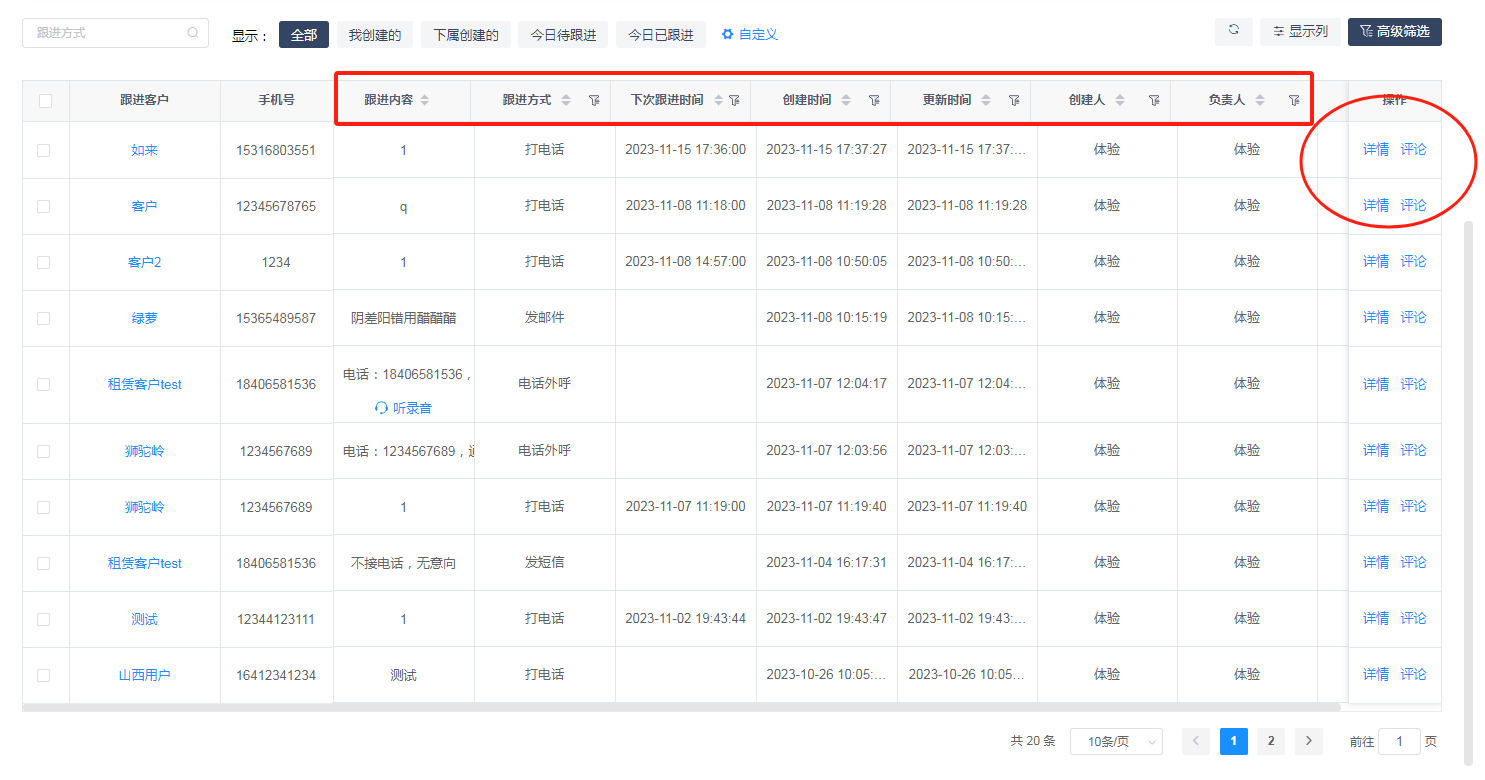This screenshot has width=1485, height=780.
Task: Check the checkbox for 如来 row
Action: pos(43,150)
